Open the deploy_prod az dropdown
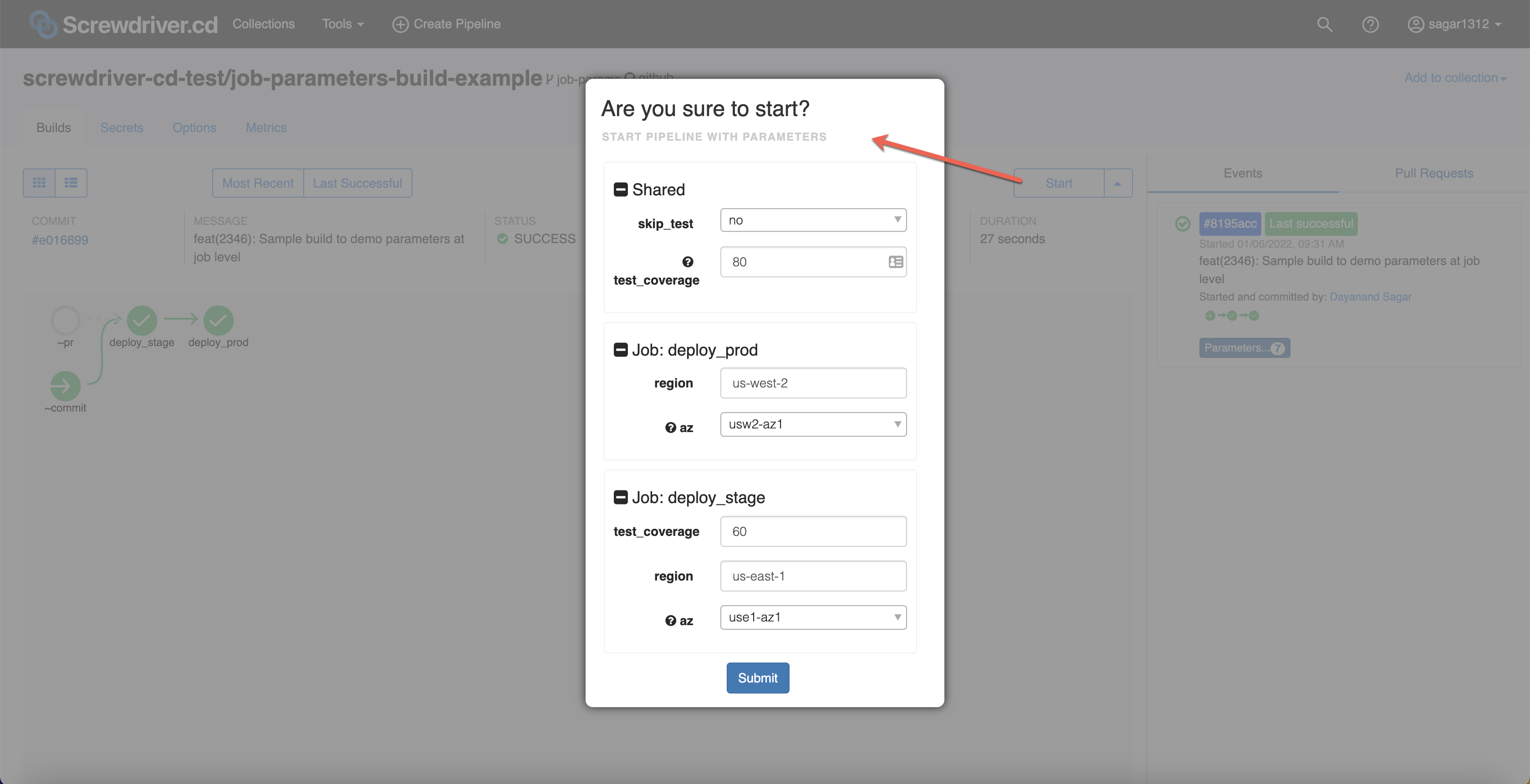Viewport: 1530px width, 784px height. (x=813, y=424)
